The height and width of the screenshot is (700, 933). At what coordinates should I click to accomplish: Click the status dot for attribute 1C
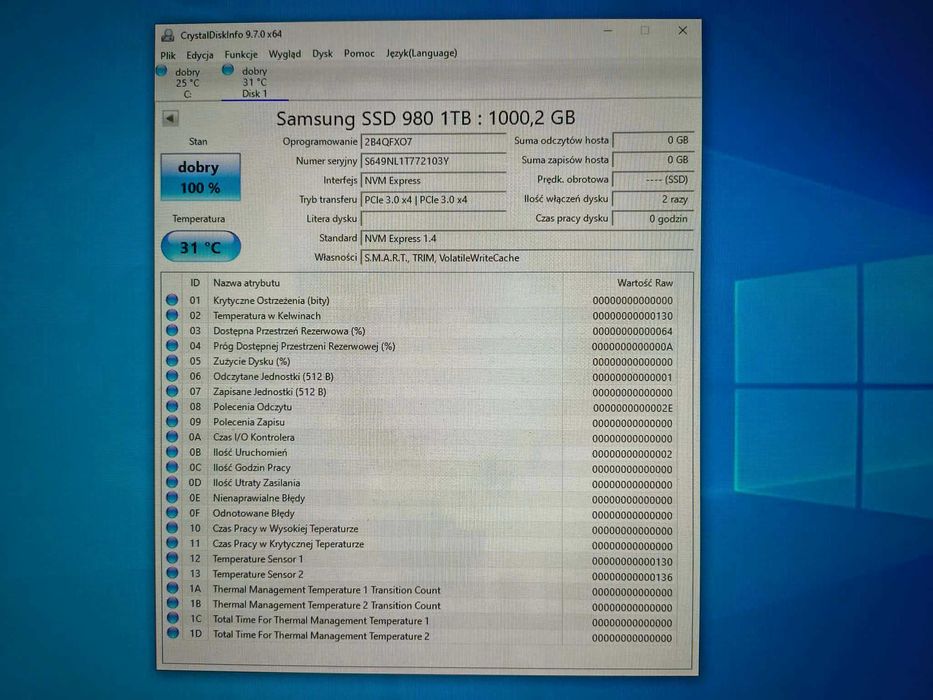click(x=172, y=618)
